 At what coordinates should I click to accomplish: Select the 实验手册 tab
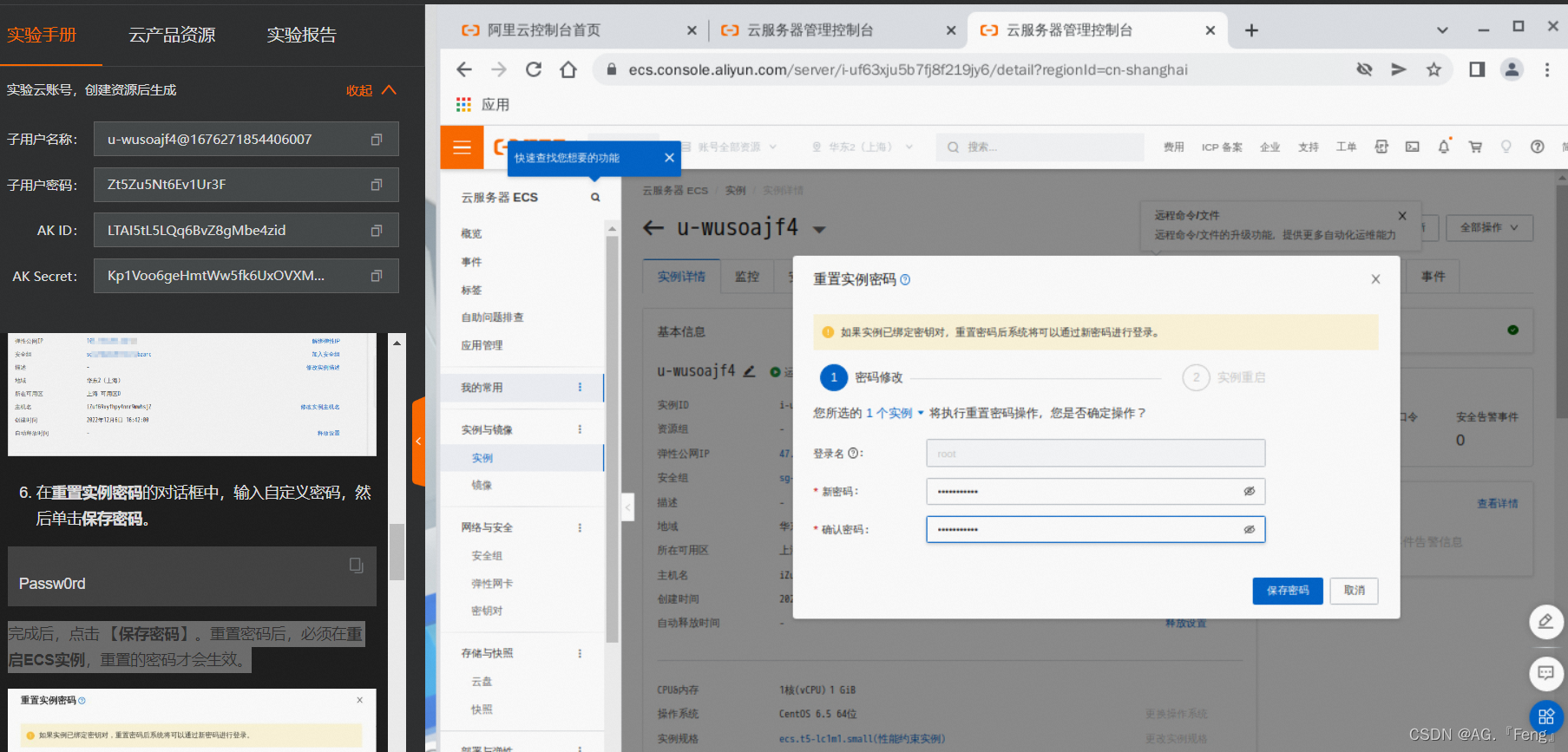pyautogui.click(x=42, y=35)
